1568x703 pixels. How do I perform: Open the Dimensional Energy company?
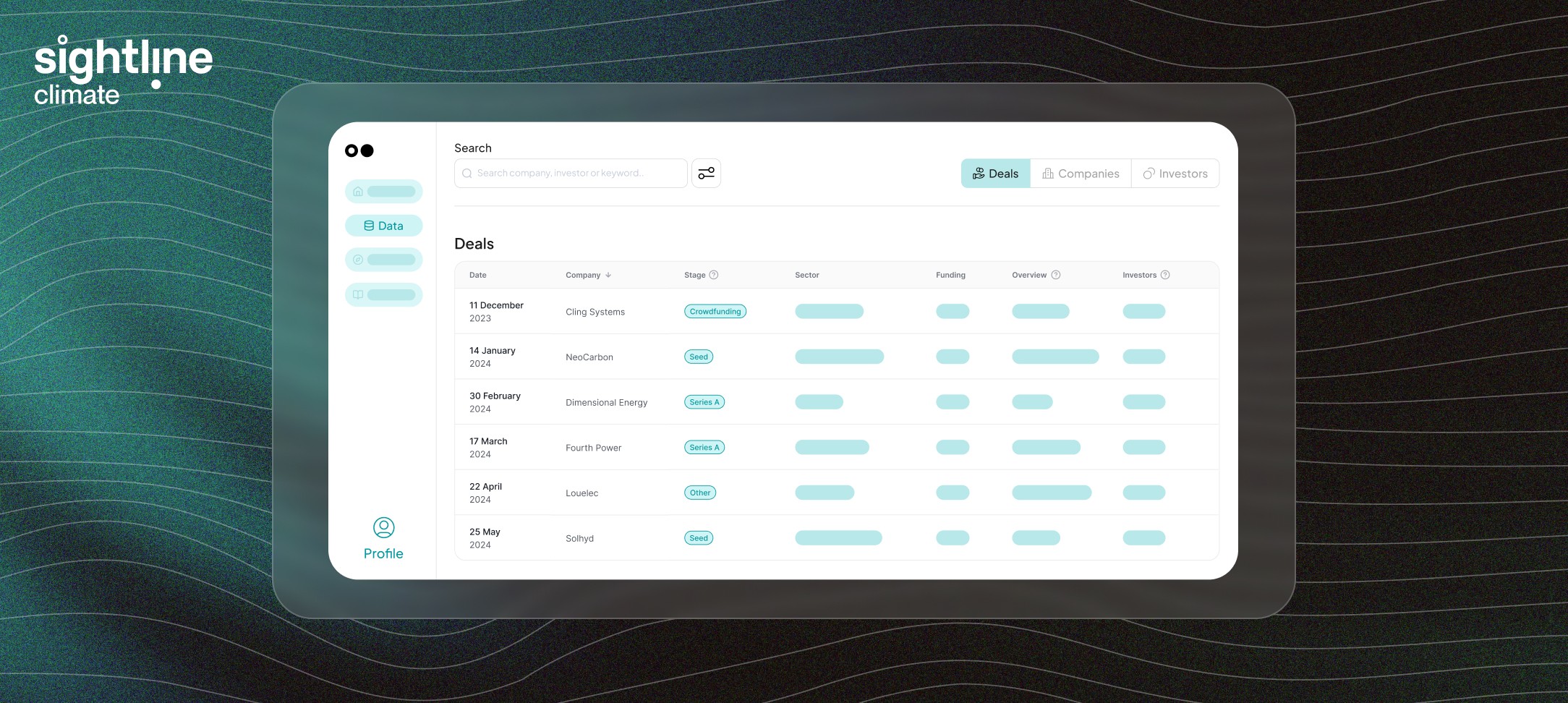pyautogui.click(x=607, y=403)
